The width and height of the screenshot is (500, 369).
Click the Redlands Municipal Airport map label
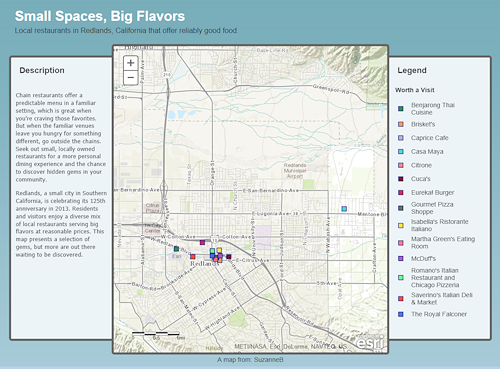click(295, 170)
